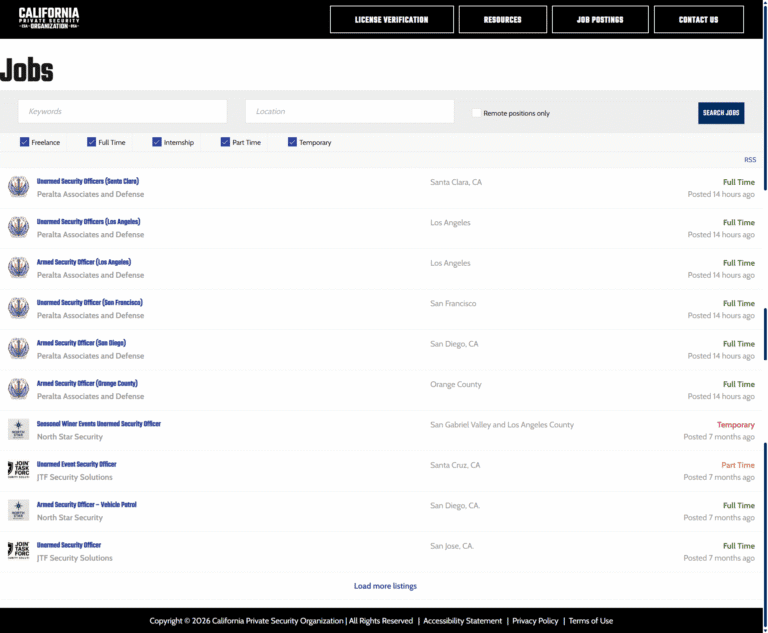Open Unarmed Security Officers (Los Angeles) listing
The image size is (768, 633).
tap(89, 221)
